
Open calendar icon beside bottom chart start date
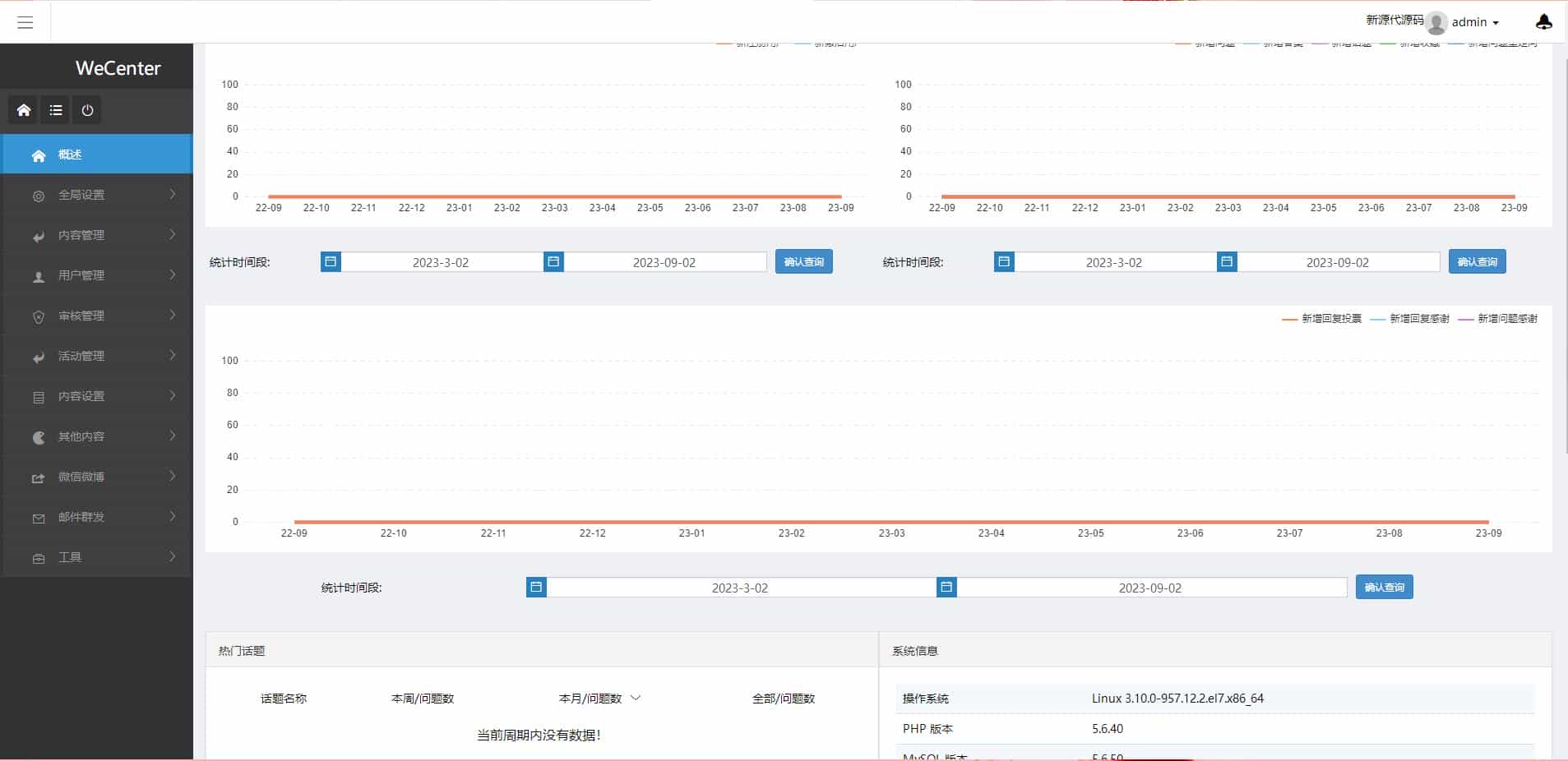click(x=536, y=588)
